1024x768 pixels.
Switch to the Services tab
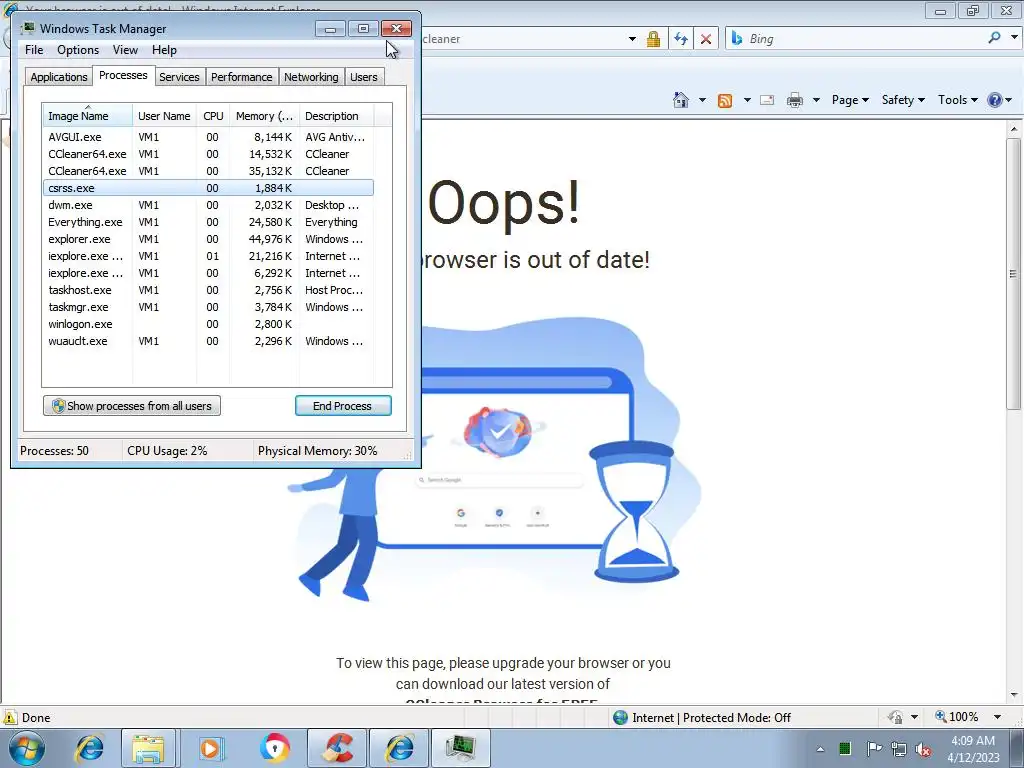[179, 77]
